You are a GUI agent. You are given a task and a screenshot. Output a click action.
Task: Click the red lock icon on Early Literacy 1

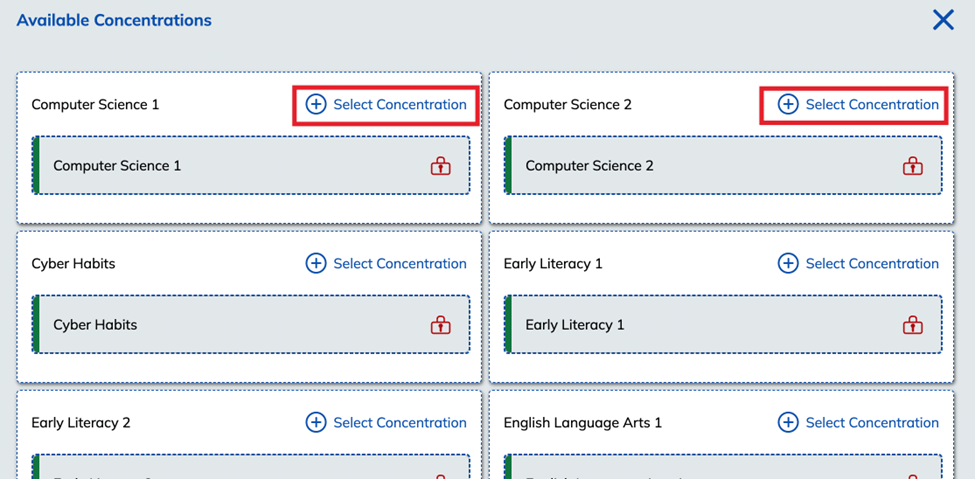(913, 325)
